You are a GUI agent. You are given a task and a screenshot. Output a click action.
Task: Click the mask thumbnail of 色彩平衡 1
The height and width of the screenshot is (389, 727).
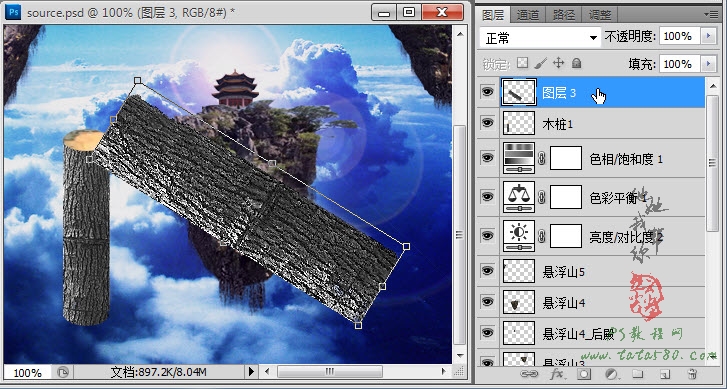[566, 198]
